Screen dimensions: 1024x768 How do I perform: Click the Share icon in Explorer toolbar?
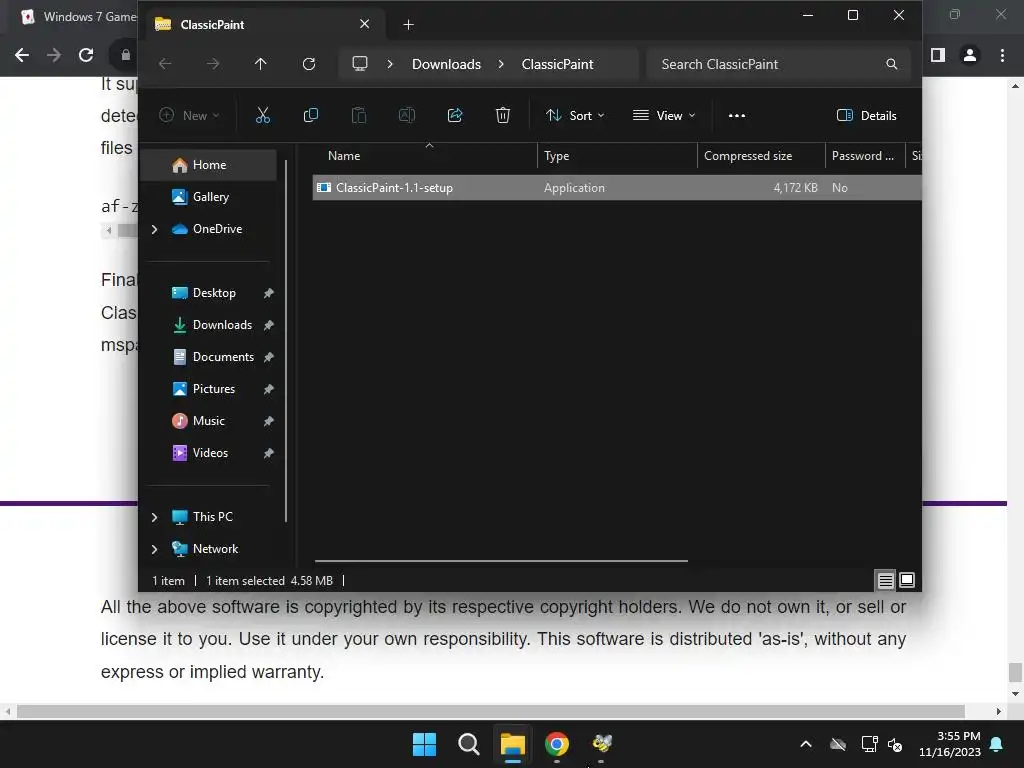455,116
